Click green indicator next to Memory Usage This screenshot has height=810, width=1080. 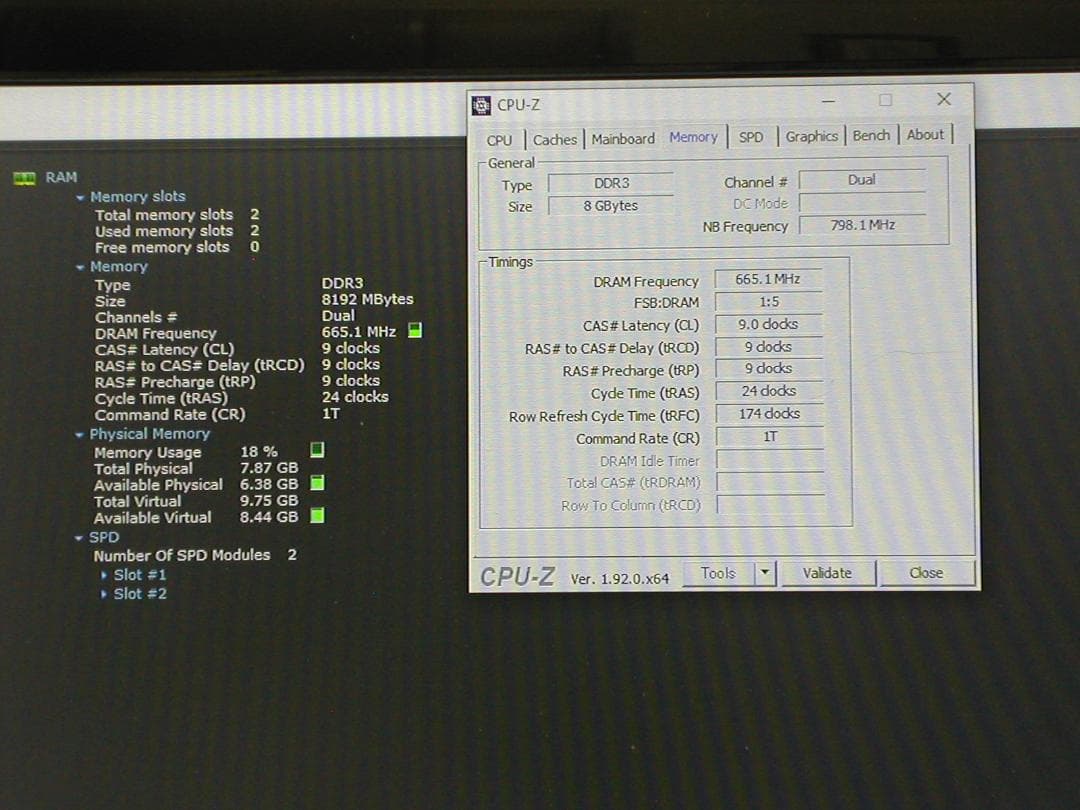pyautogui.click(x=317, y=450)
